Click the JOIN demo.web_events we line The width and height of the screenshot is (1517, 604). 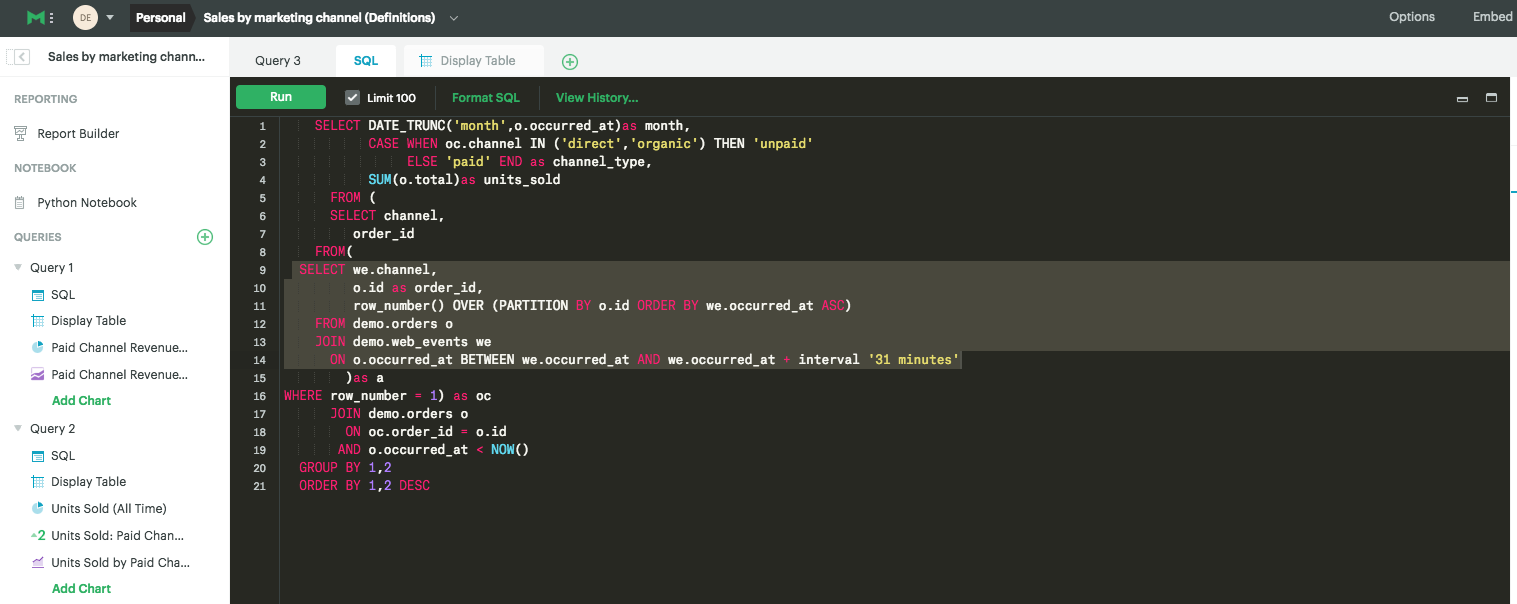tap(403, 342)
